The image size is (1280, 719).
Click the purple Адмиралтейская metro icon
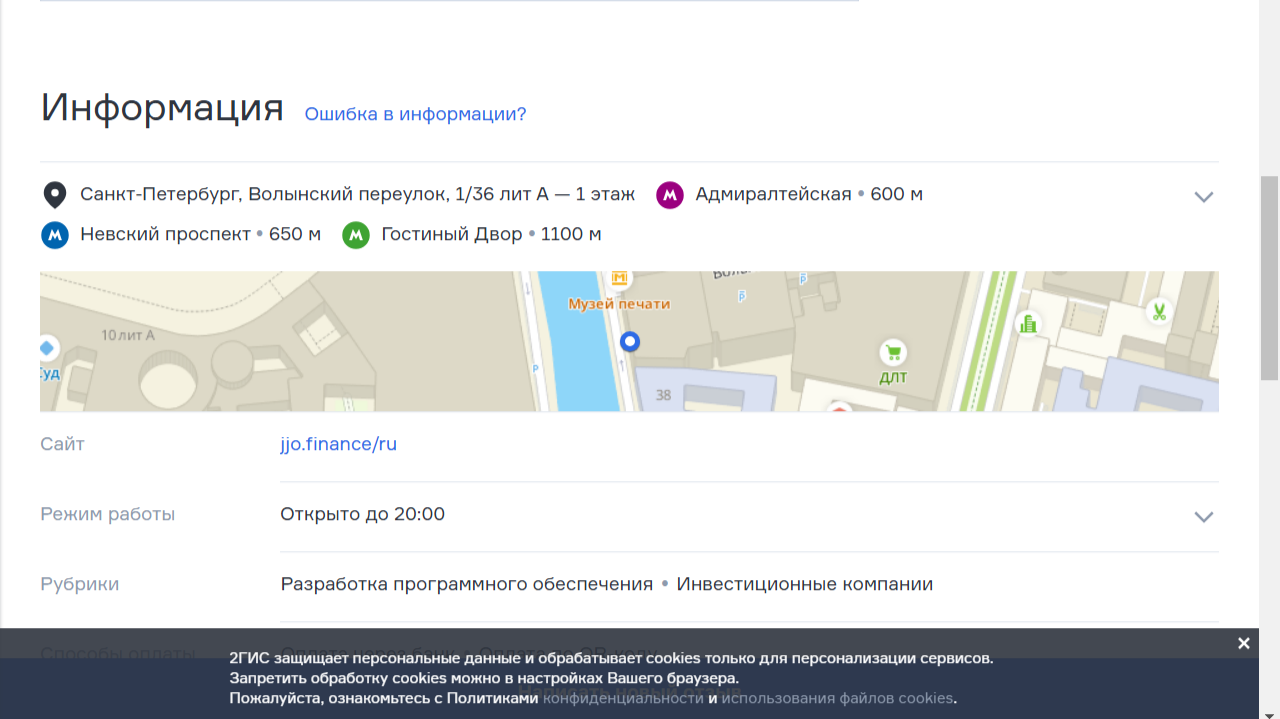(x=670, y=195)
